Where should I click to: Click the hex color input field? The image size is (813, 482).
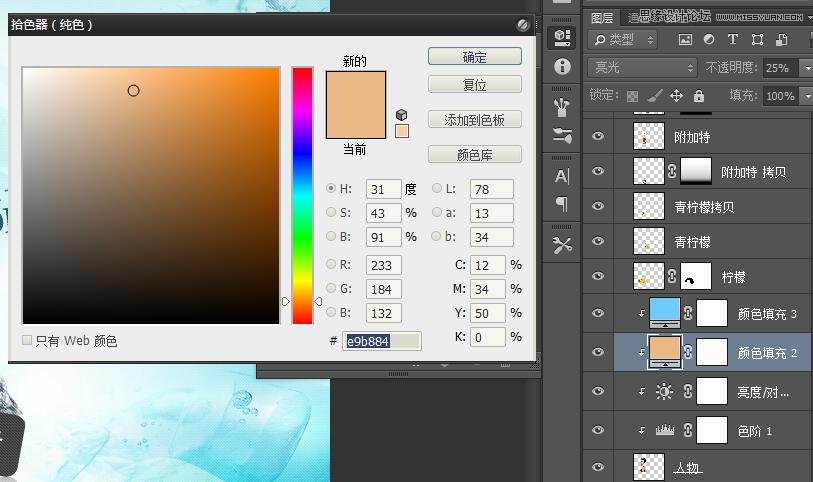point(381,341)
